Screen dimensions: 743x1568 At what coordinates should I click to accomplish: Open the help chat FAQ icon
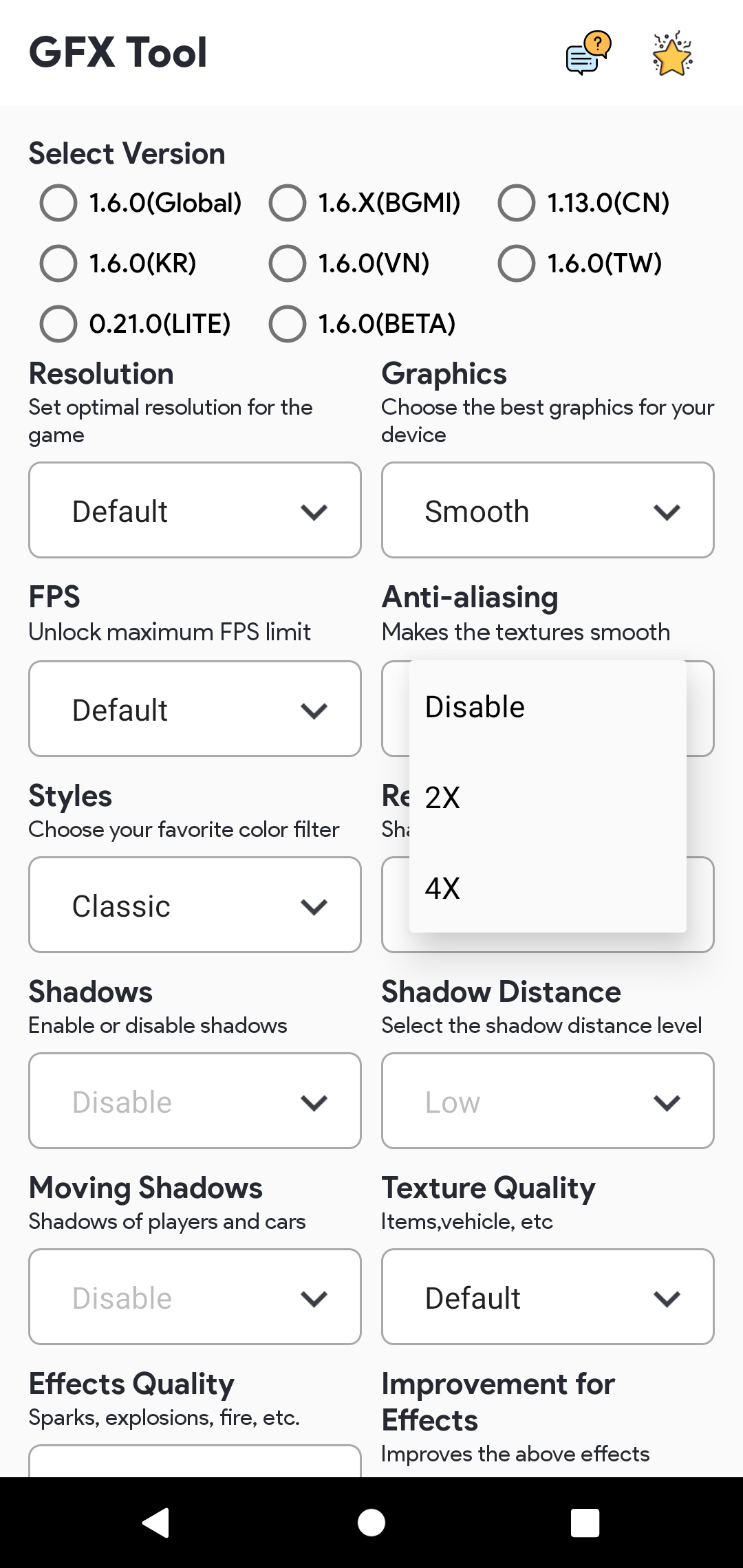(588, 53)
